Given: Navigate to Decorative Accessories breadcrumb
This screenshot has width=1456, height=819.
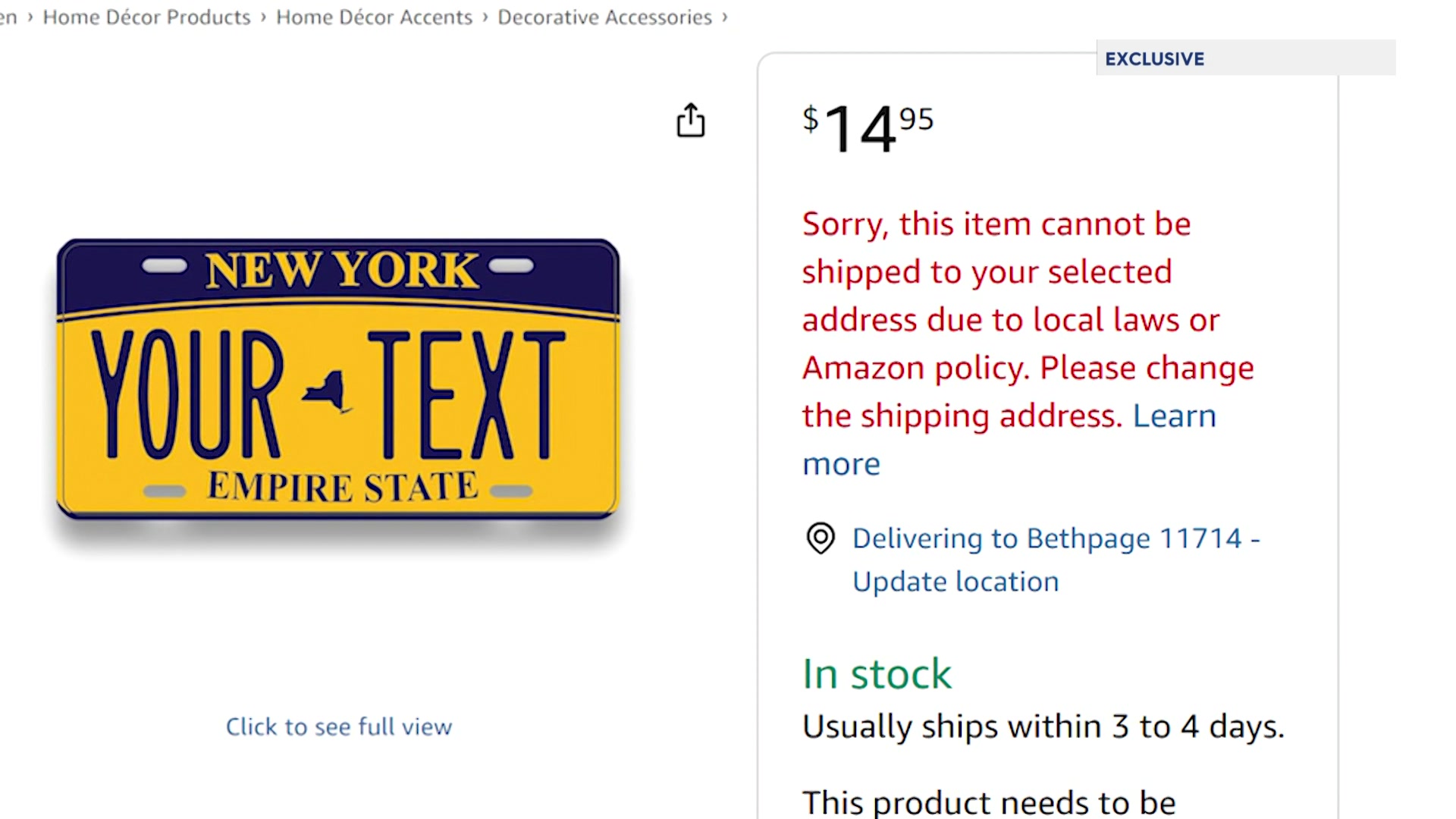Looking at the screenshot, I should pyautogui.click(x=604, y=17).
